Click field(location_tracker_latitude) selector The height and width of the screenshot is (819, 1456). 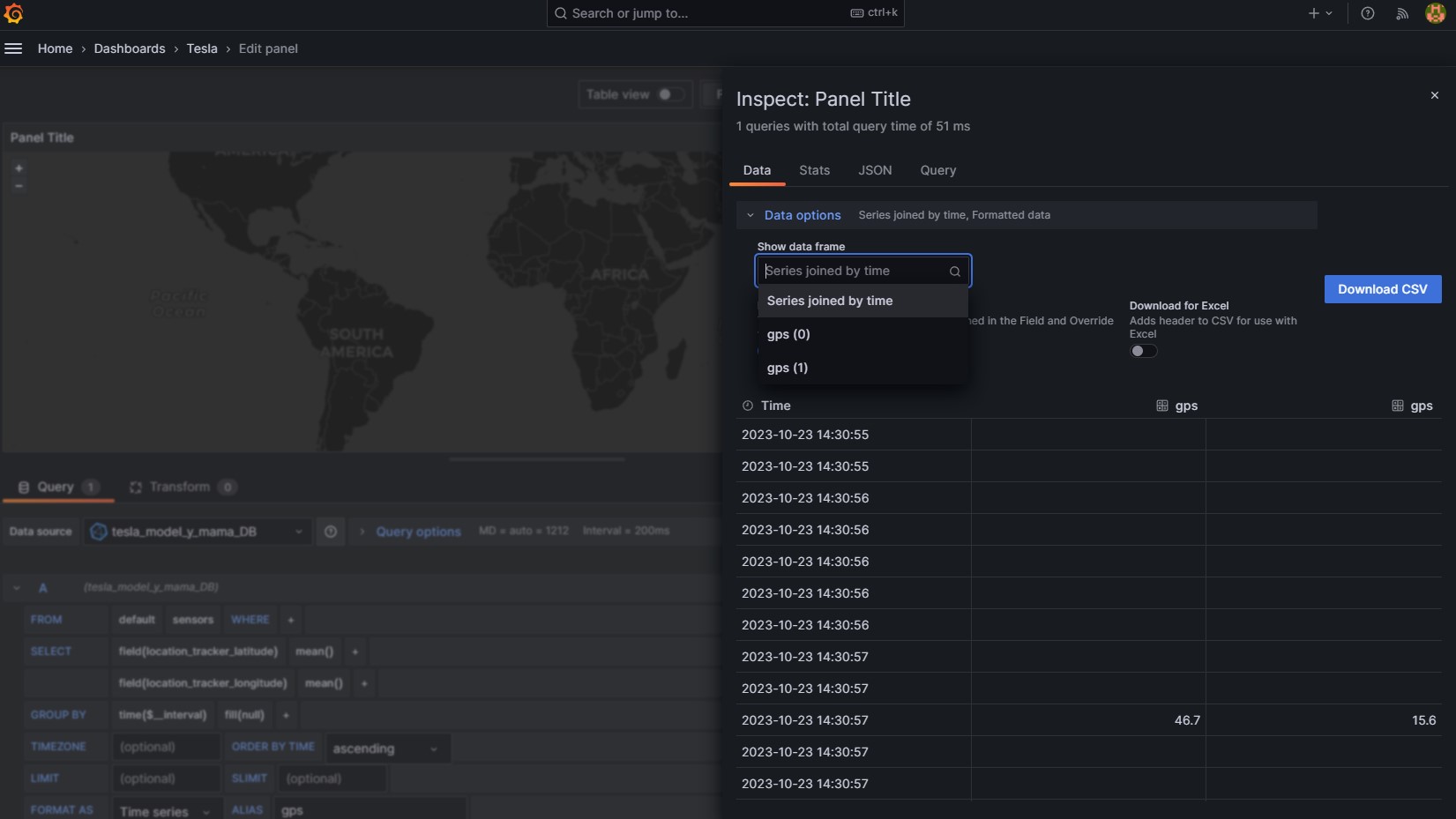(198, 651)
